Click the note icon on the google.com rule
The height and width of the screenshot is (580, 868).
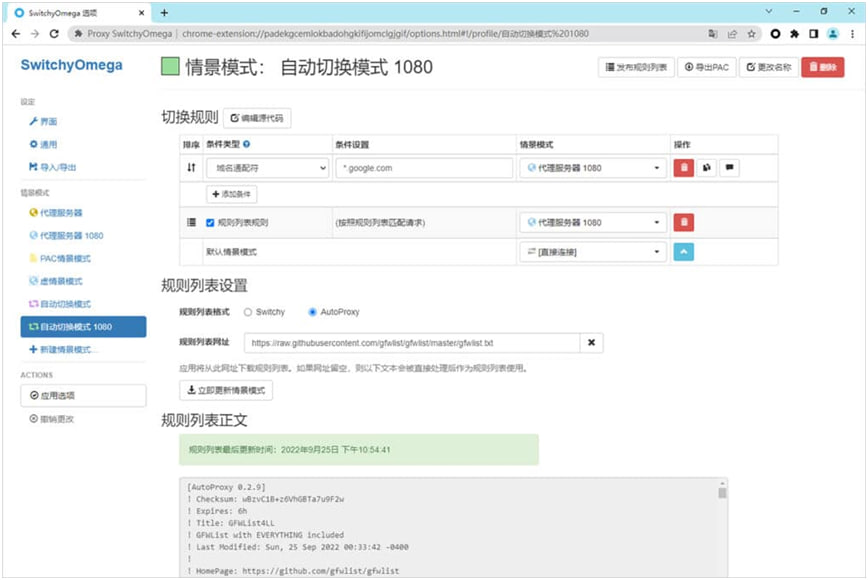[730, 168]
